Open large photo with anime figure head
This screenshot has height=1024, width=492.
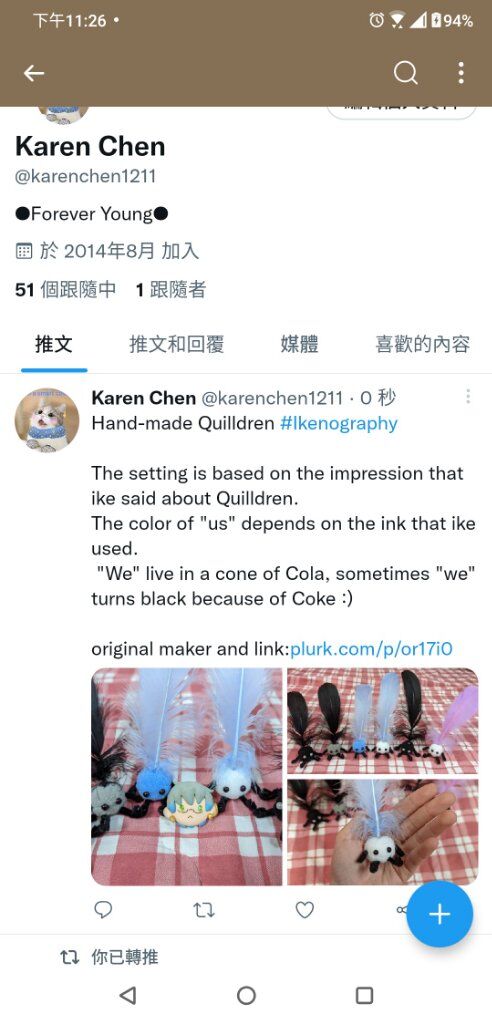(x=186, y=776)
